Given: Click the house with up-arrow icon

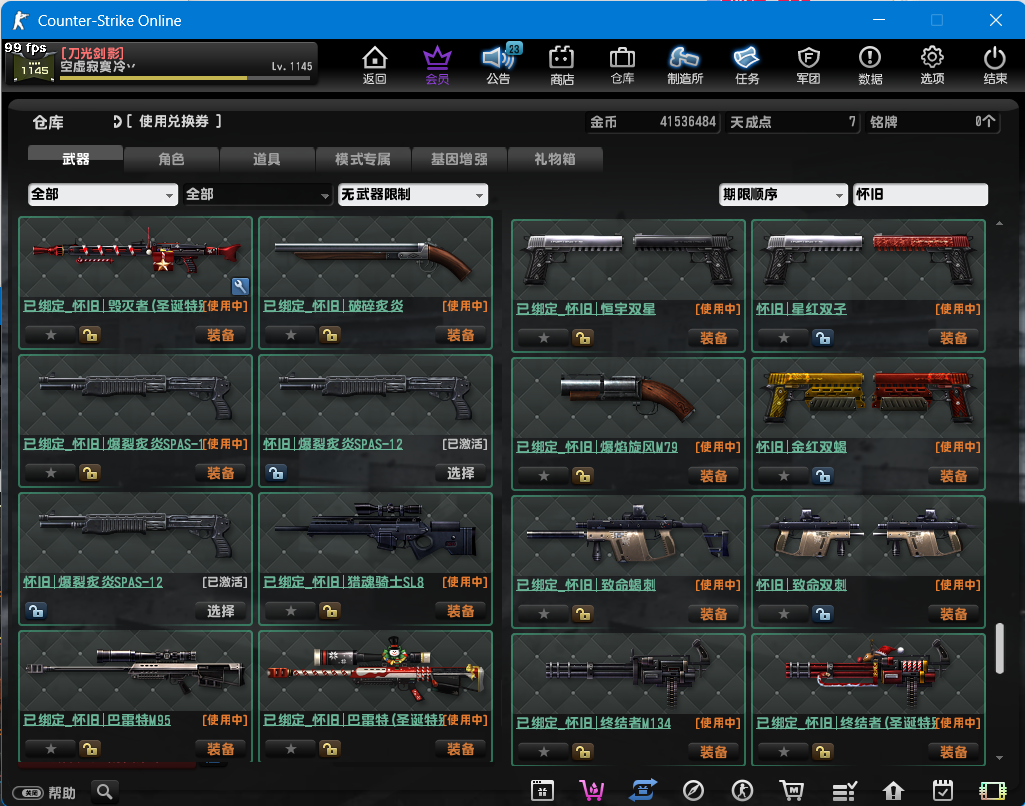Looking at the screenshot, I should (x=893, y=791).
